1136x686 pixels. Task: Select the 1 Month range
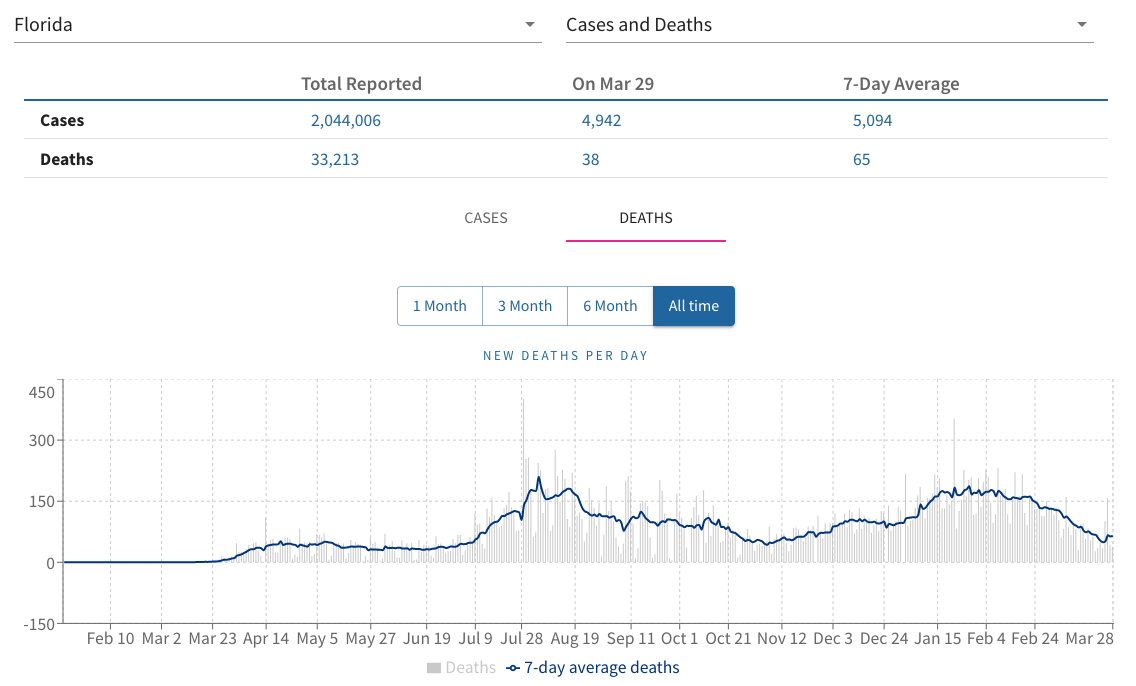[x=440, y=306]
